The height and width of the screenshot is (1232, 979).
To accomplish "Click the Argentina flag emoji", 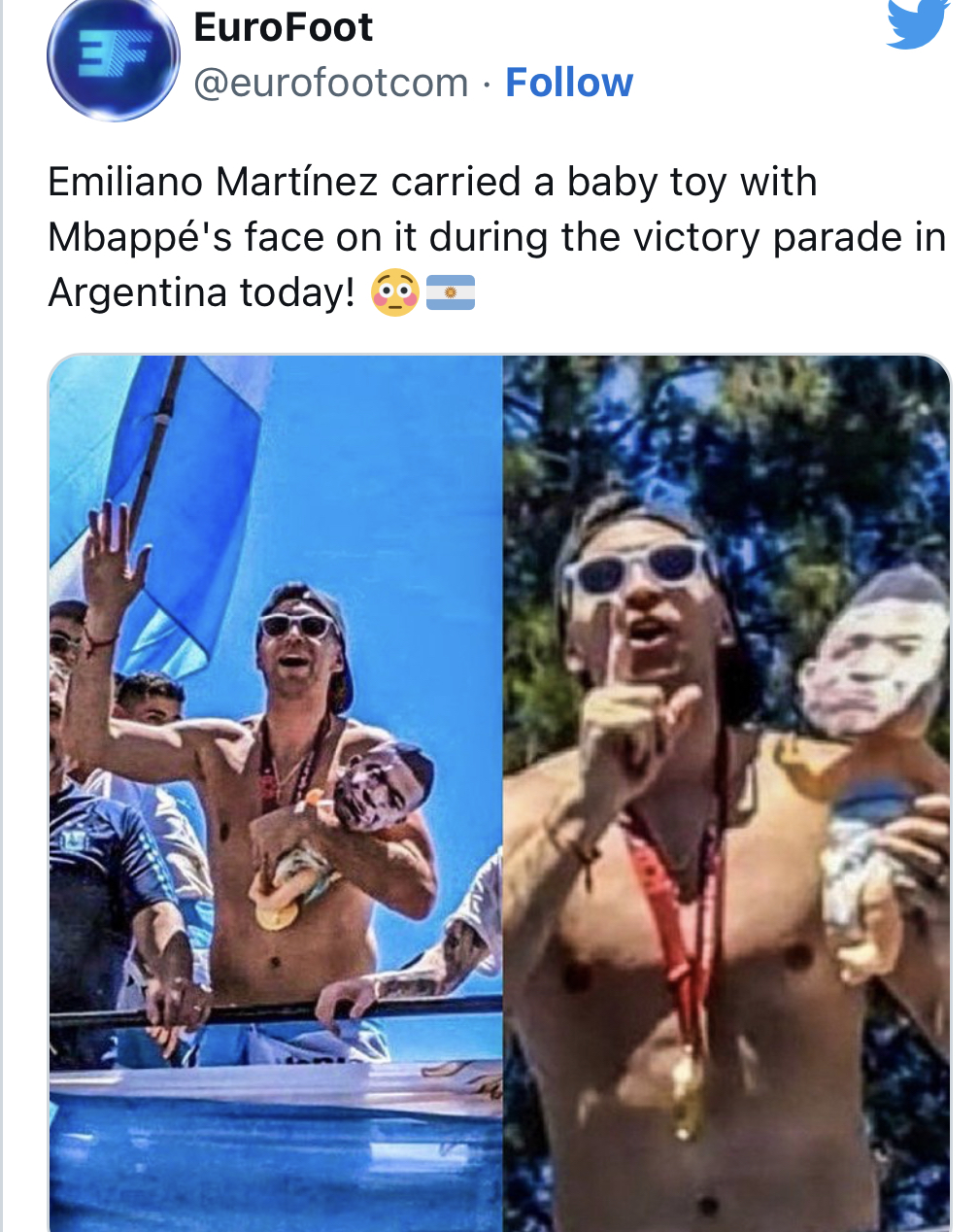I will click(450, 292).
